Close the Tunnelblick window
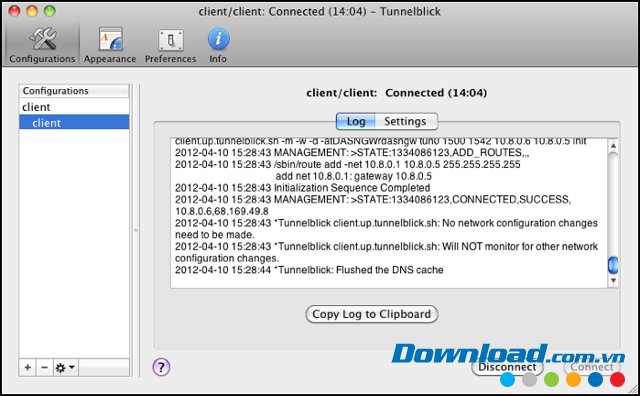The image size is (640, 396). (14, 11)
